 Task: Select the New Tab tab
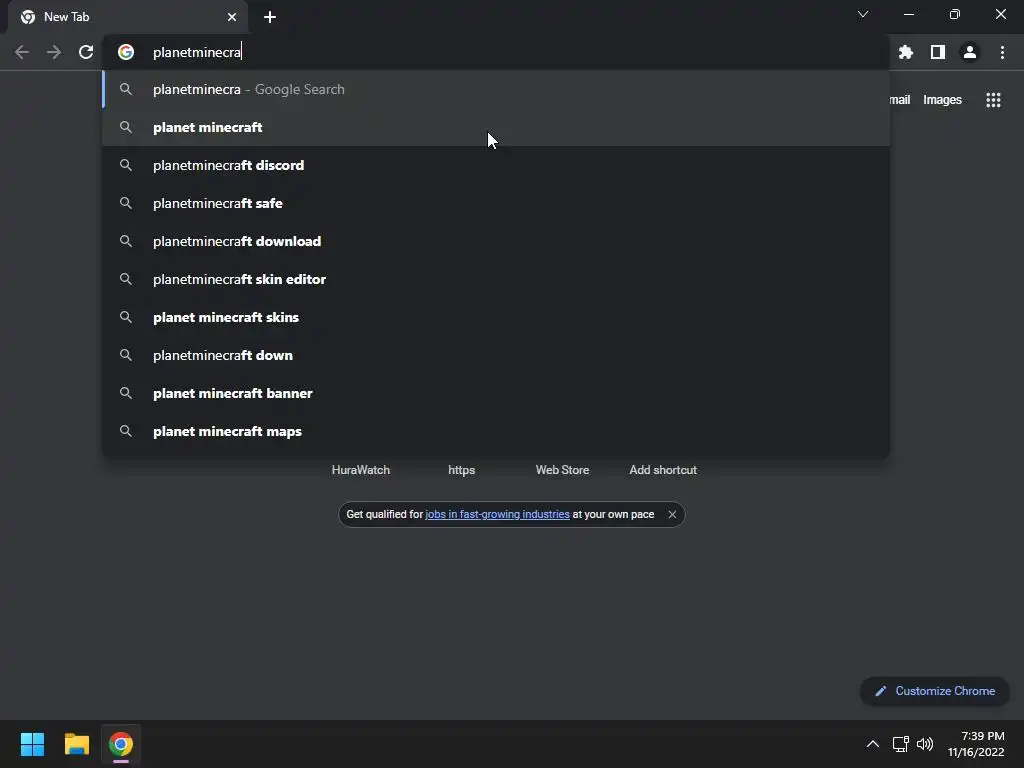[128, 17]
